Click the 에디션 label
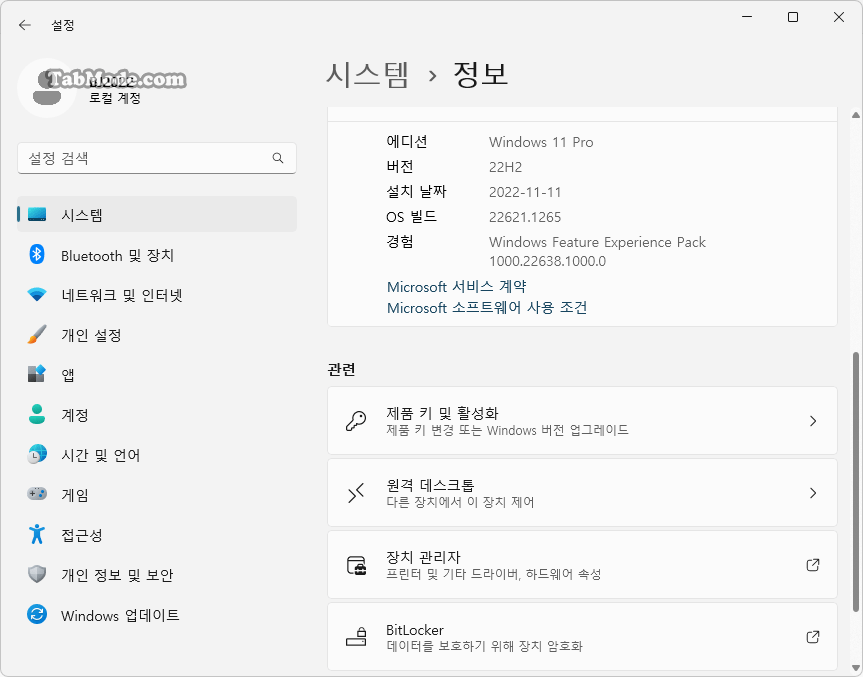Image resolution: width=863 pixels, height=677 pixels. coord(407,141)
